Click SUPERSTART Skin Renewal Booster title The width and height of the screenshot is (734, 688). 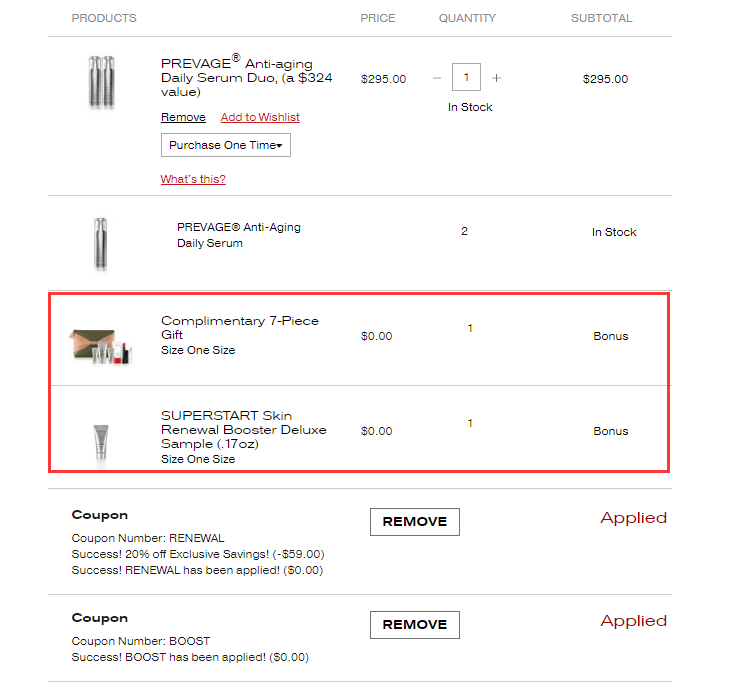[x=243, y=430]
